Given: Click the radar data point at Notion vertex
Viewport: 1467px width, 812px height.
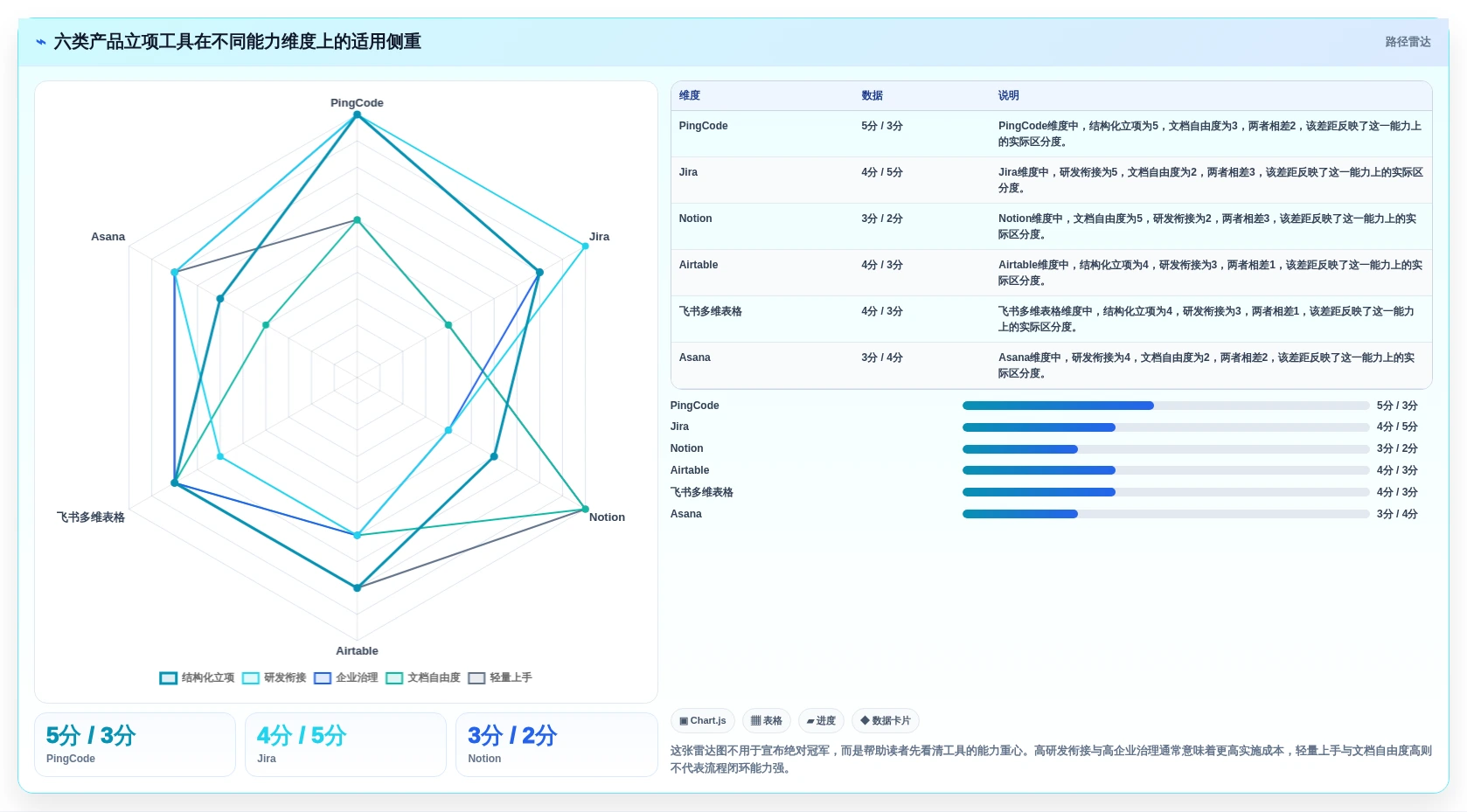Looking at the screenshot, I should tap(585, 509).
